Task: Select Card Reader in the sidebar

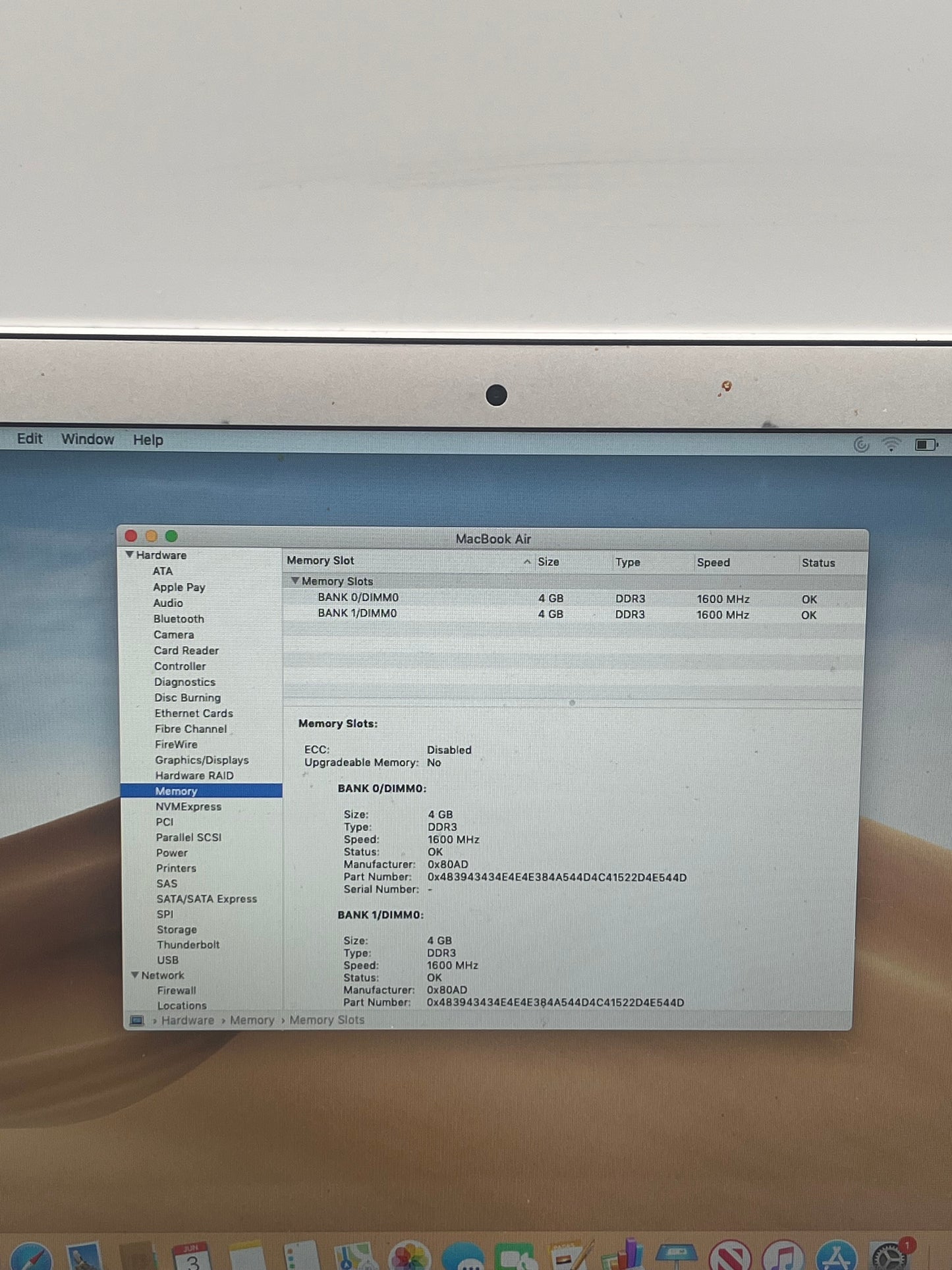Action: click(186, 650)
